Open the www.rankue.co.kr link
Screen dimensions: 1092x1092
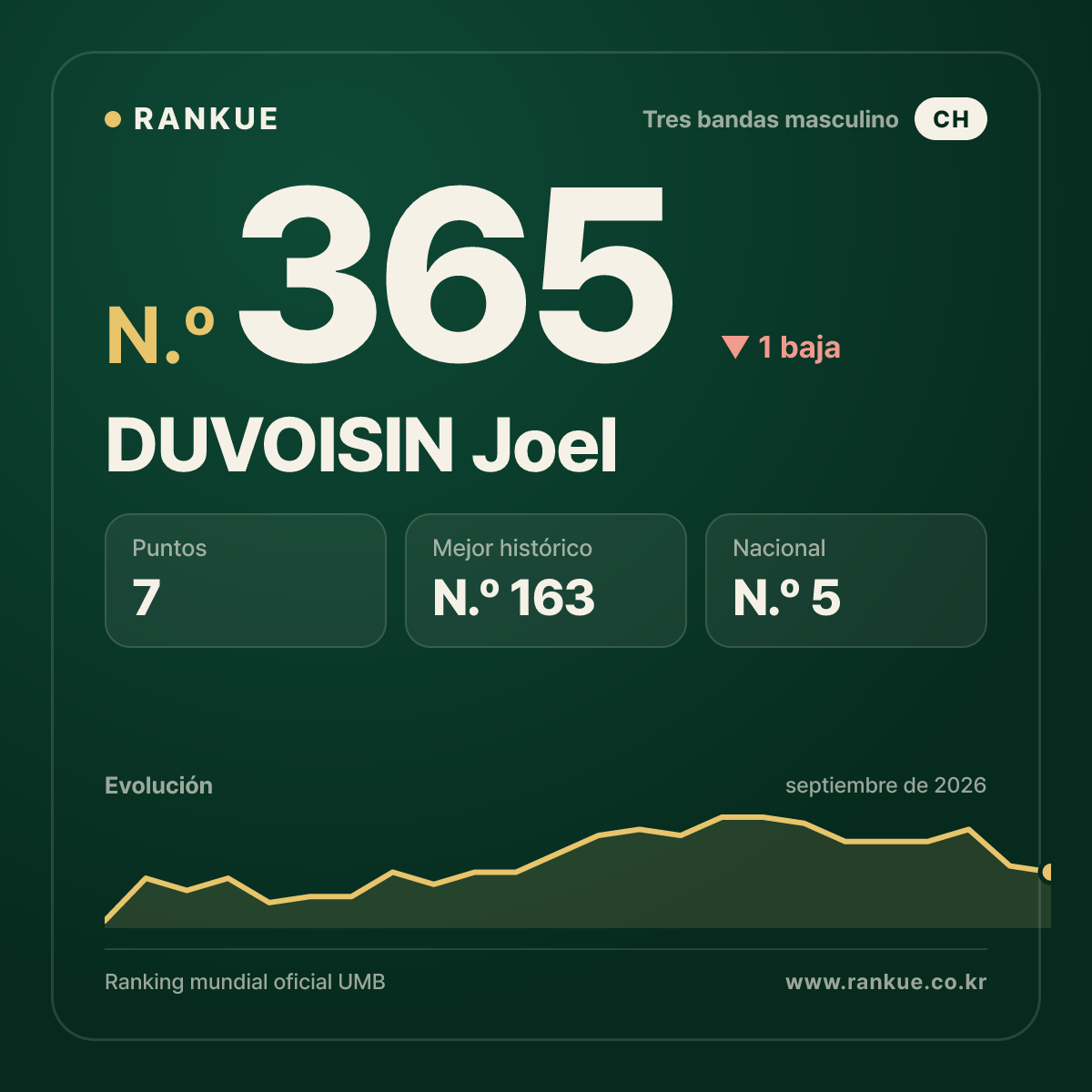[885, 982]
